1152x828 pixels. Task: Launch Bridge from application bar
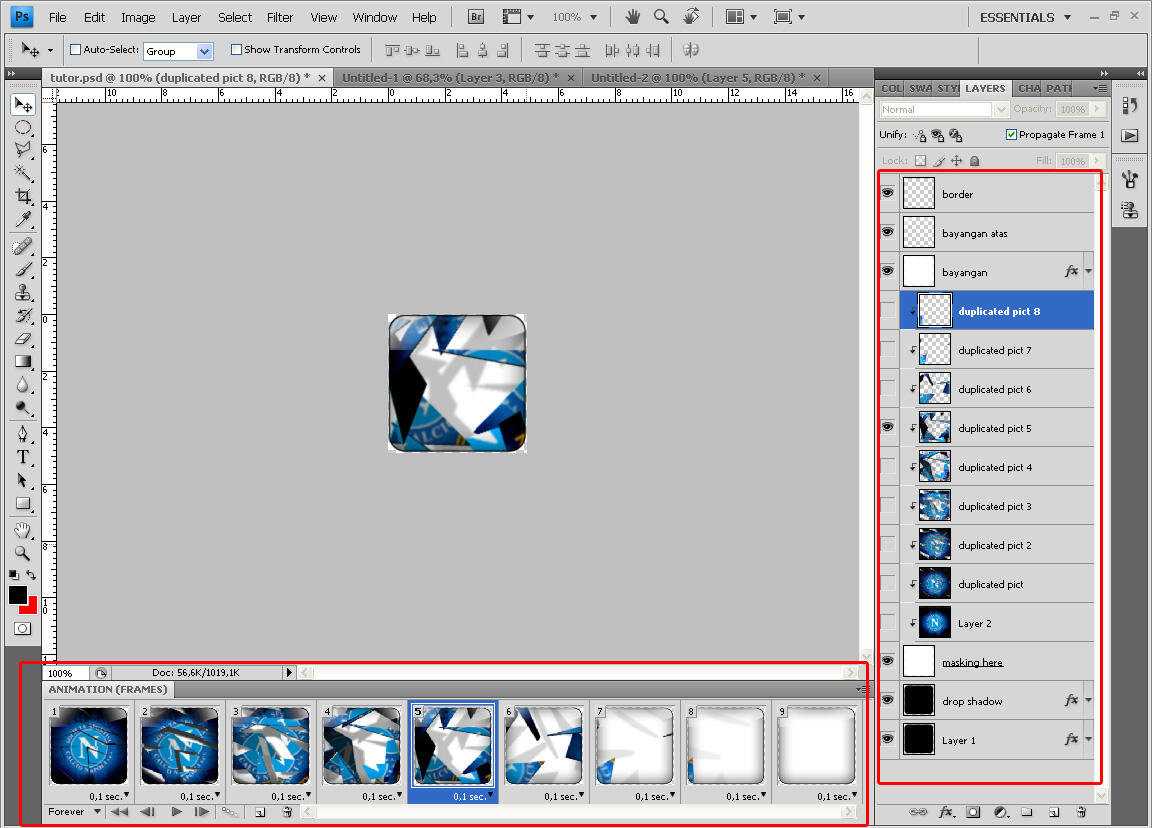pyautogui.click(x=476, y=17)
